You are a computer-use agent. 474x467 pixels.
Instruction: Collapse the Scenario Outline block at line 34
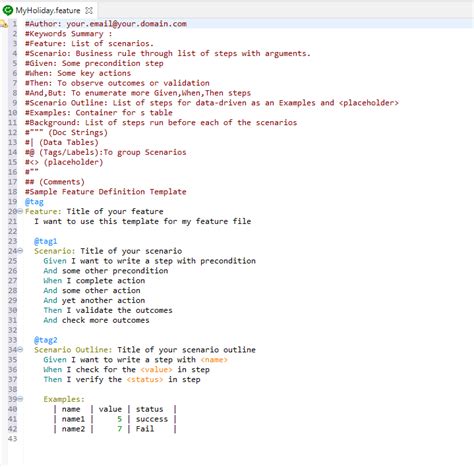pos(20,349)
